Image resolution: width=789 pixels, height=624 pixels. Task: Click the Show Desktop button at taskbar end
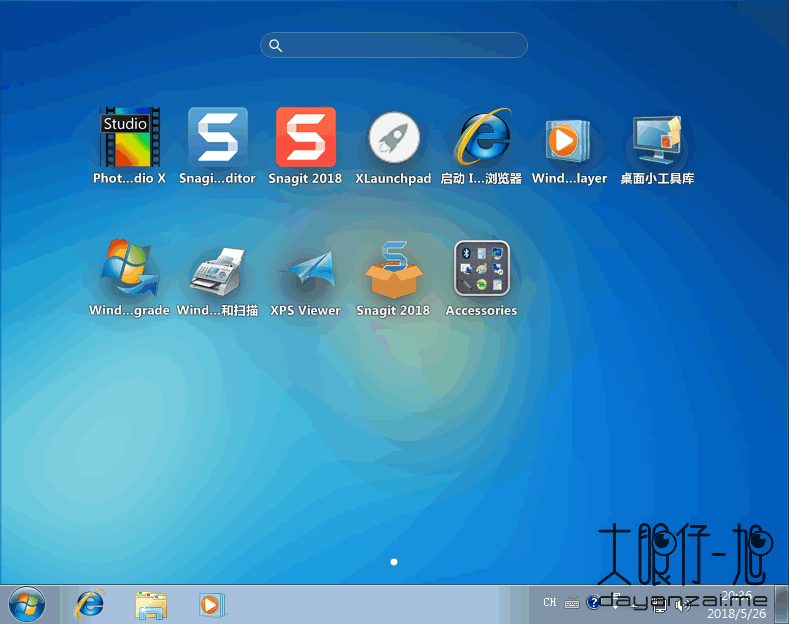click(781, 604)
